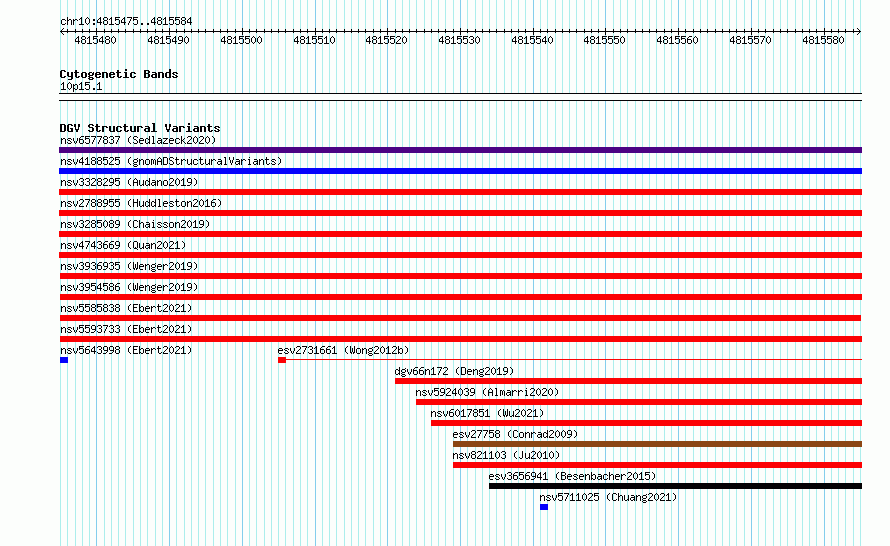Open esv2731661 (Wong2012b) label

pos(343,350)
